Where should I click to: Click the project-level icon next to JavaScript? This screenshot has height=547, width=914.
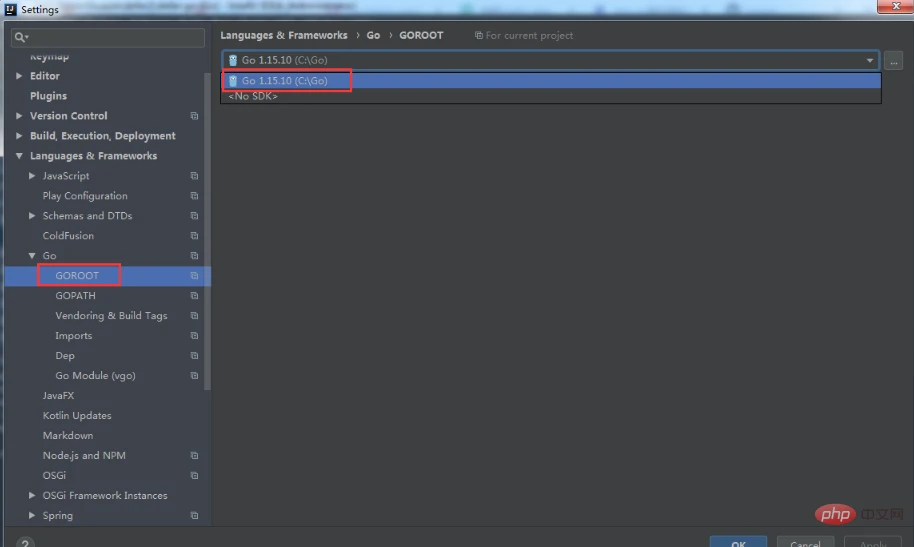coord(194,176)
